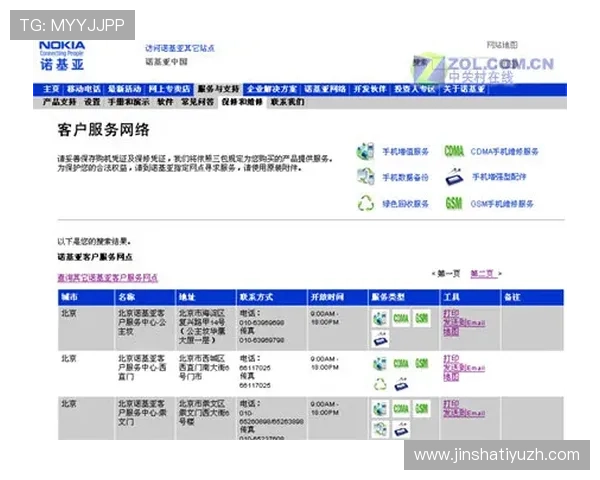Click CDMA icon in 崇文门 row
This screenshot has height=480, width=600.
point(401,409)
